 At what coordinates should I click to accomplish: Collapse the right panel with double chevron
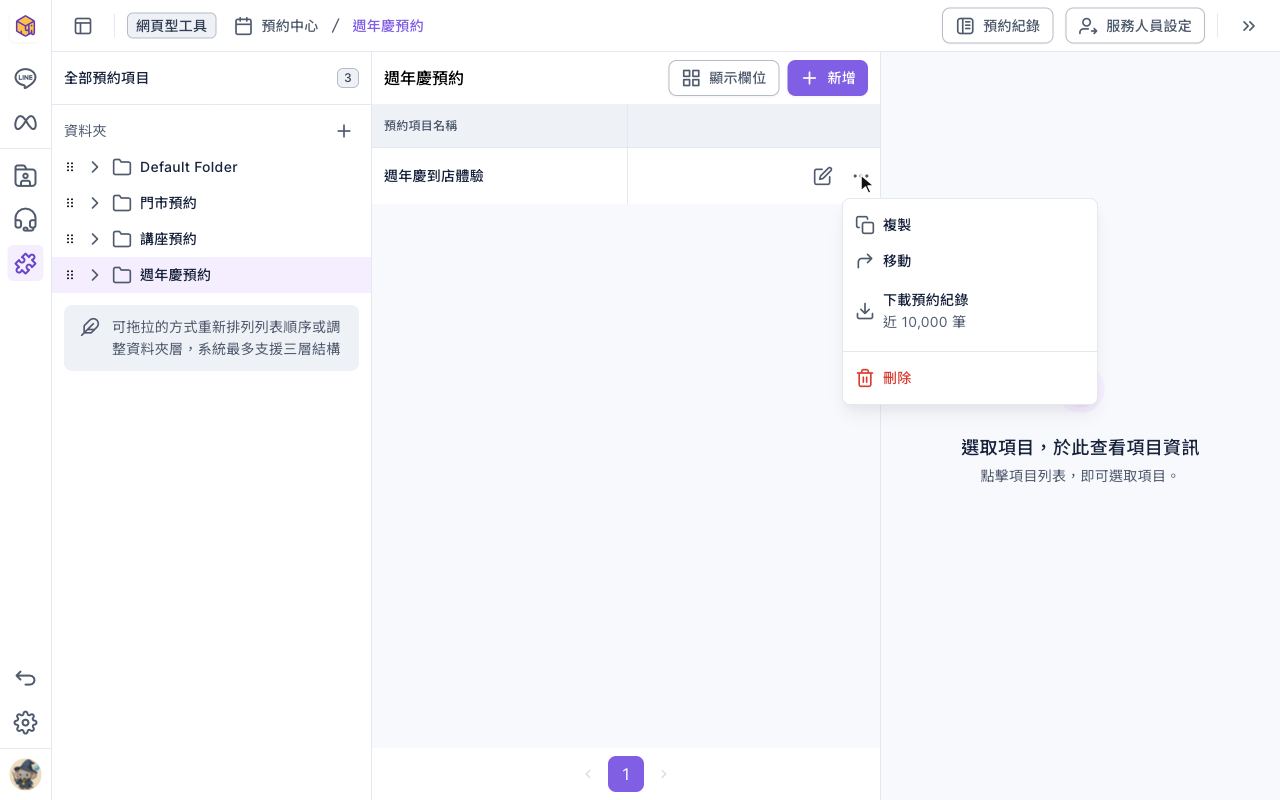click(1249, 26)
